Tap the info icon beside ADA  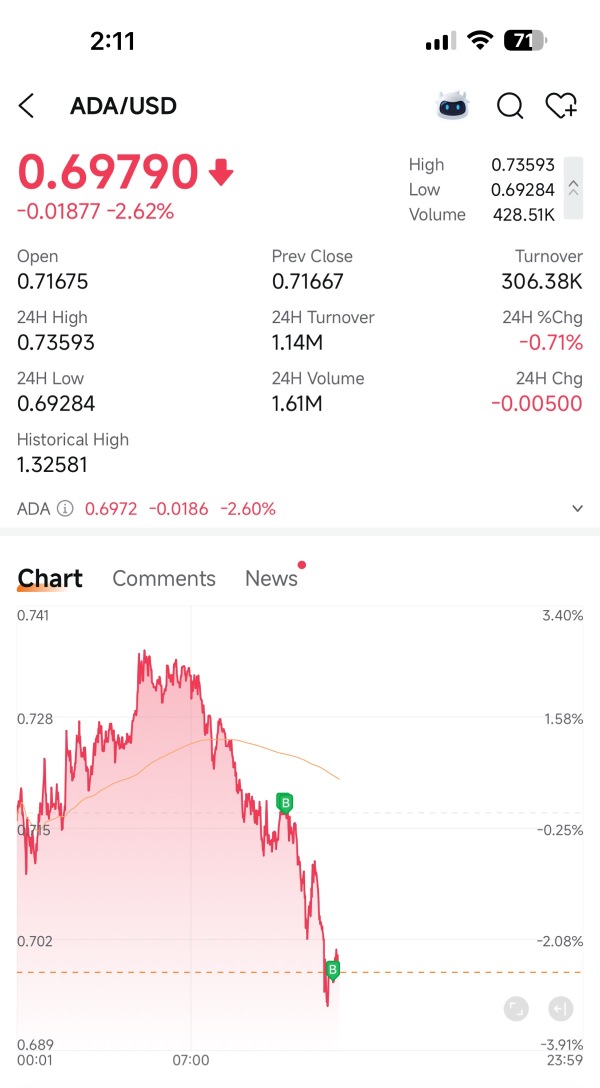[65, 509]
